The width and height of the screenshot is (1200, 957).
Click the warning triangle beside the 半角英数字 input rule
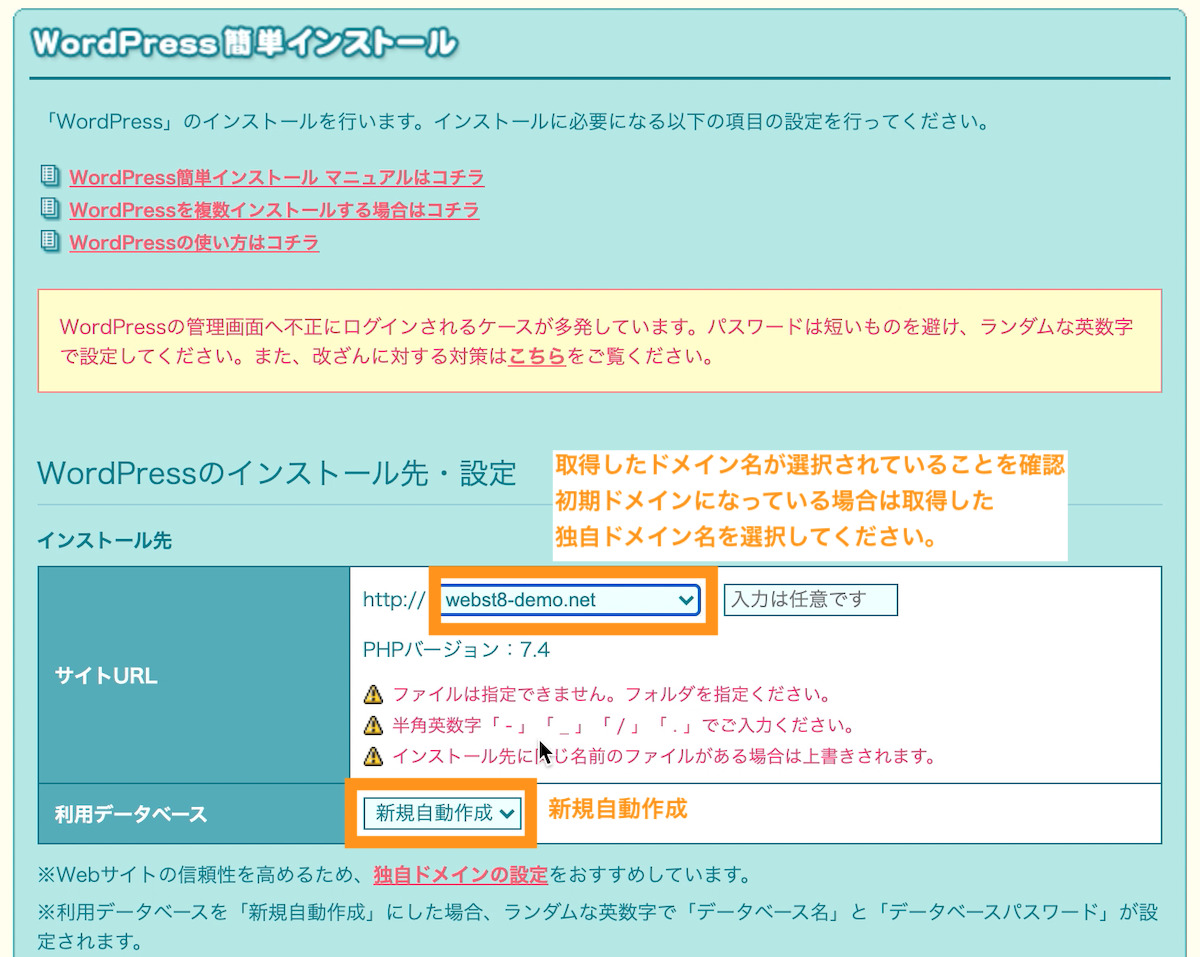click(x=372, y=725)
